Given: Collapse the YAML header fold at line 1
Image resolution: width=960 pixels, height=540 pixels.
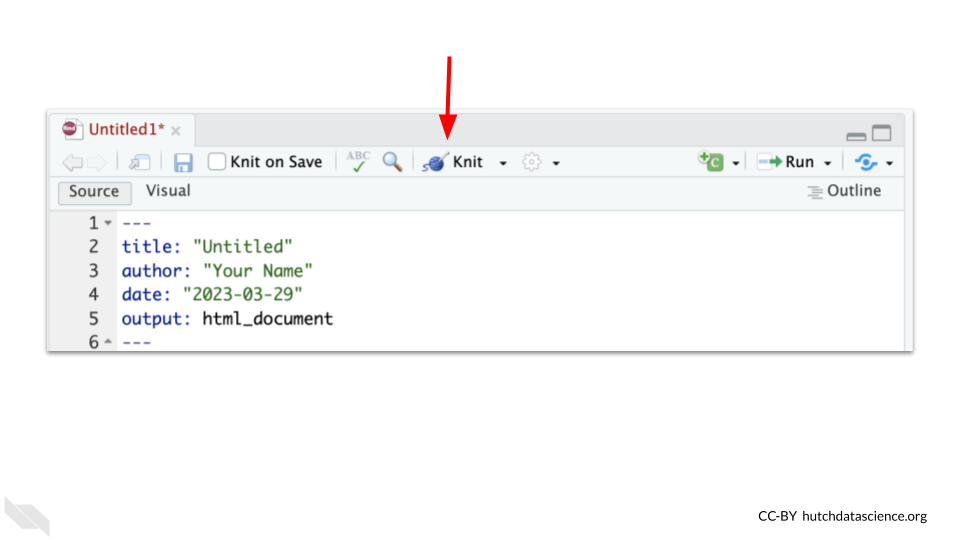Looking at the screenshot, I should 108,223.
